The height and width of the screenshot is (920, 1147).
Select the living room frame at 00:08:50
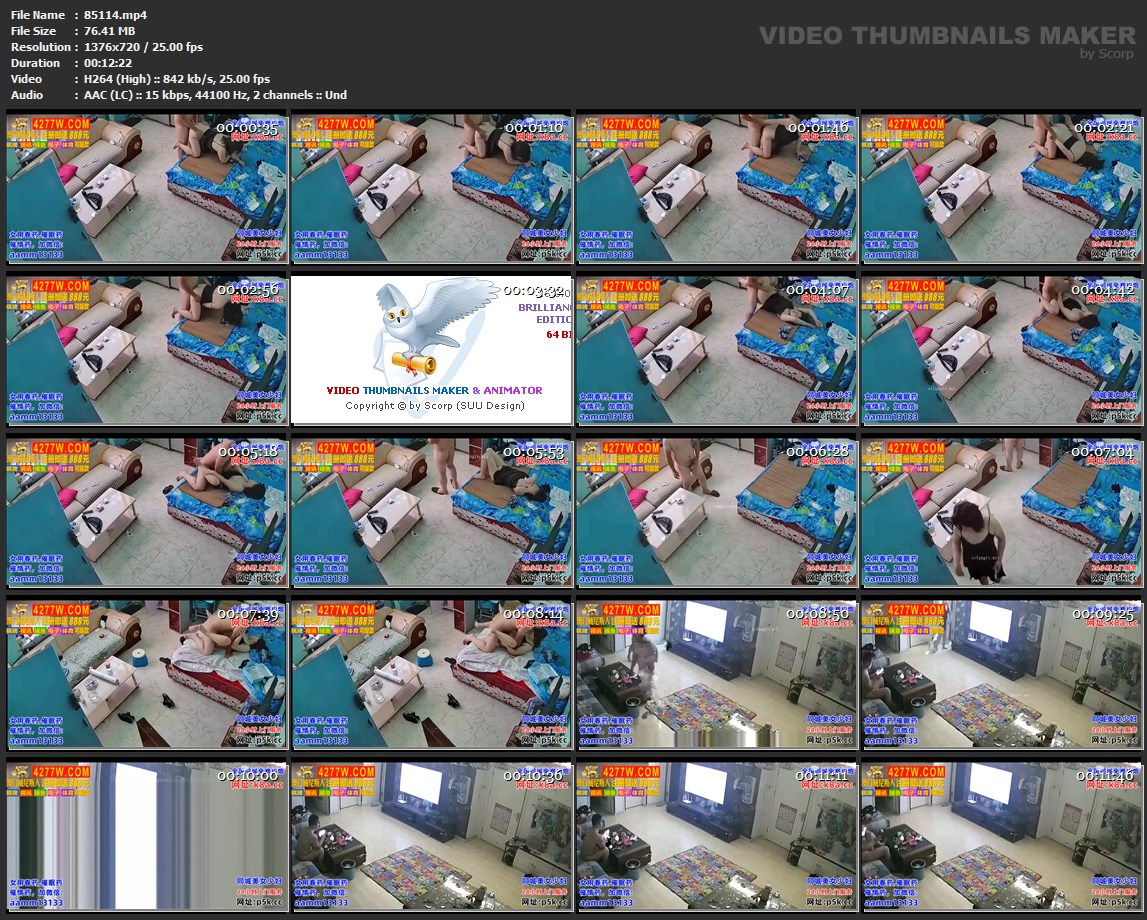(717, 674)
